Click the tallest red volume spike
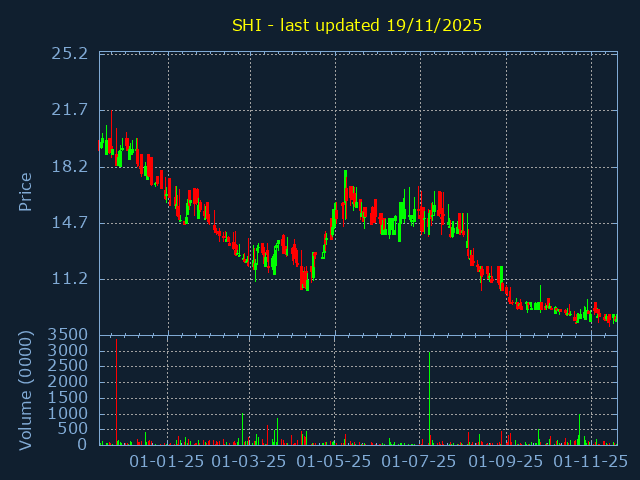This screenshot has width=640, height=480. (117, 392)
